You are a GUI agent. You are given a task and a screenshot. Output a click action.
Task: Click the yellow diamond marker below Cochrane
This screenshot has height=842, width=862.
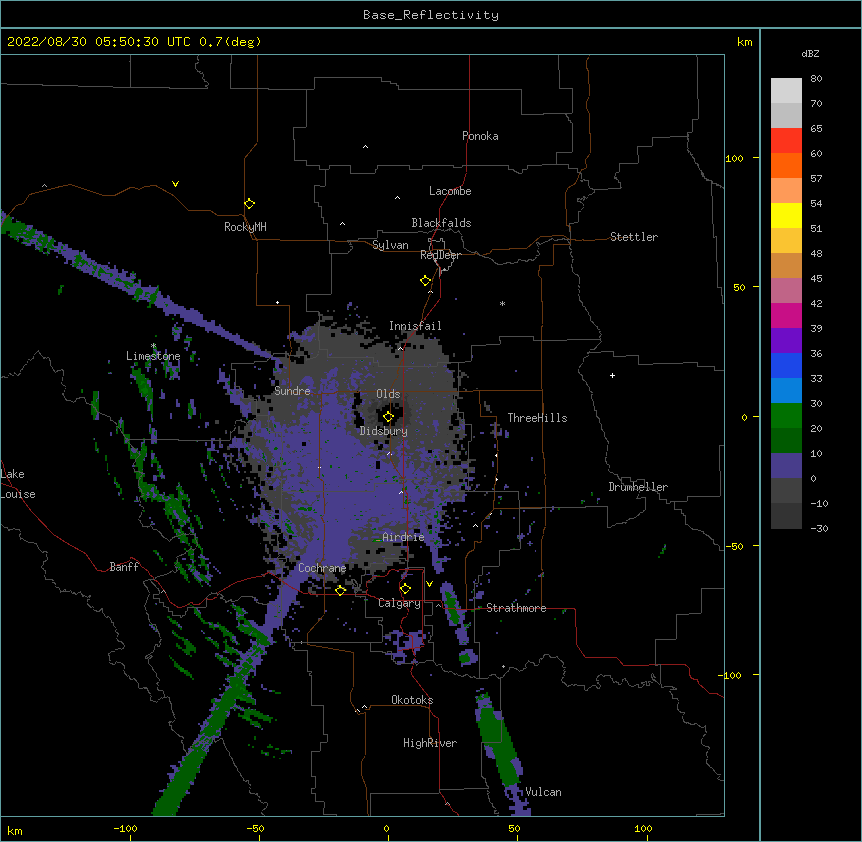[340, 590]
